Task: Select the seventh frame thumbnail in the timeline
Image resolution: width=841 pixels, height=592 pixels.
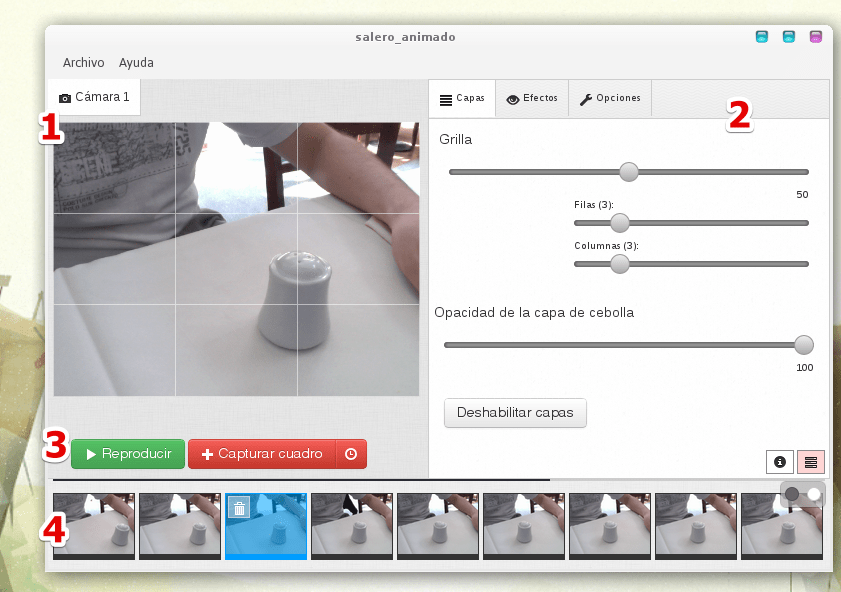Action: click(610, 526)
